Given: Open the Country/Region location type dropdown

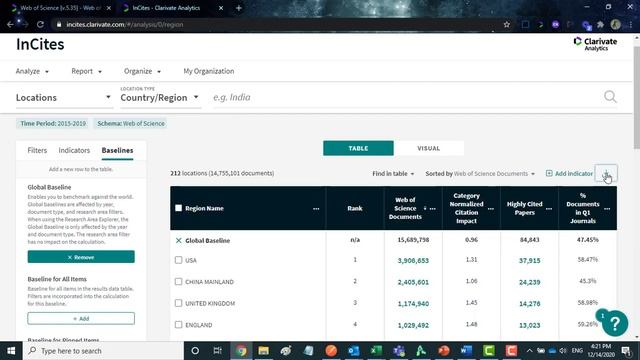Looking at the screenshot, I should 160,98.
